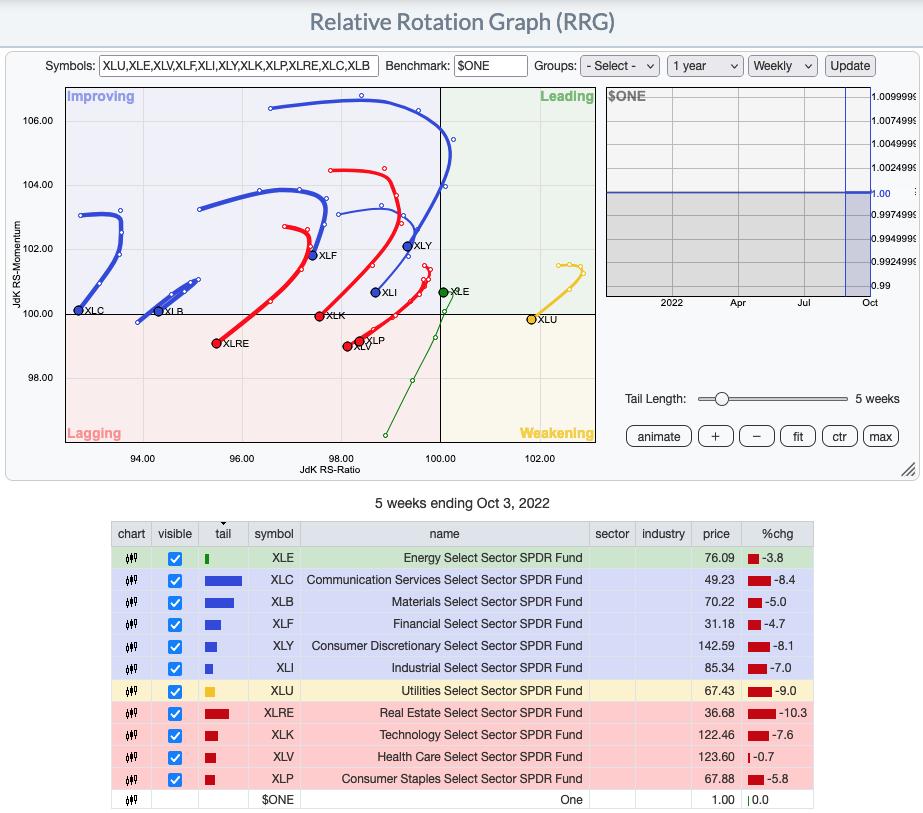Viewport: 923px width, 813px height.
Task: Toggle visible checkbox for XLF
Action: (175, 625)
